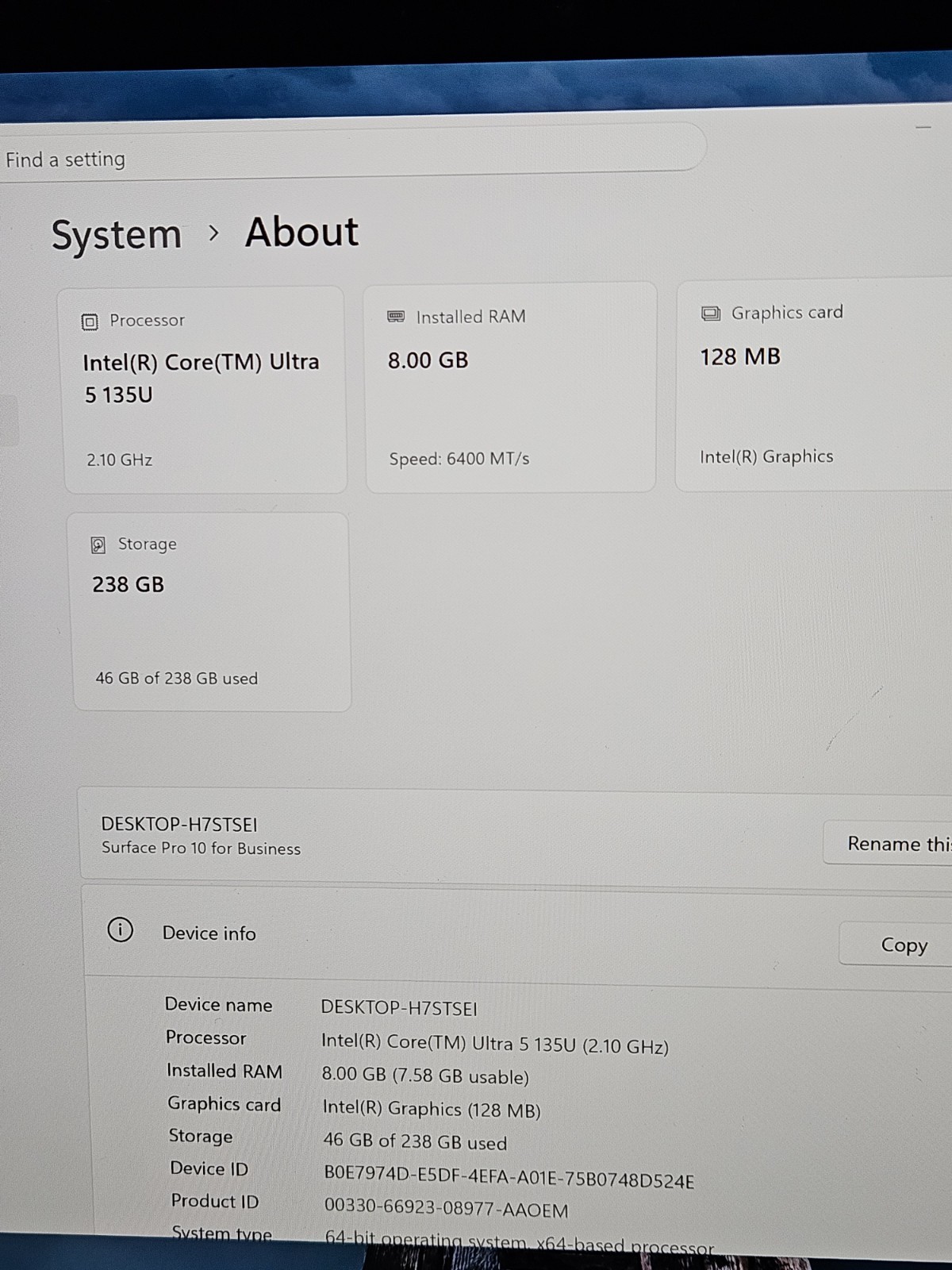Click the Storage drive icon
The height and width of the screenshot is (1270, 952).
coord(98,545)
